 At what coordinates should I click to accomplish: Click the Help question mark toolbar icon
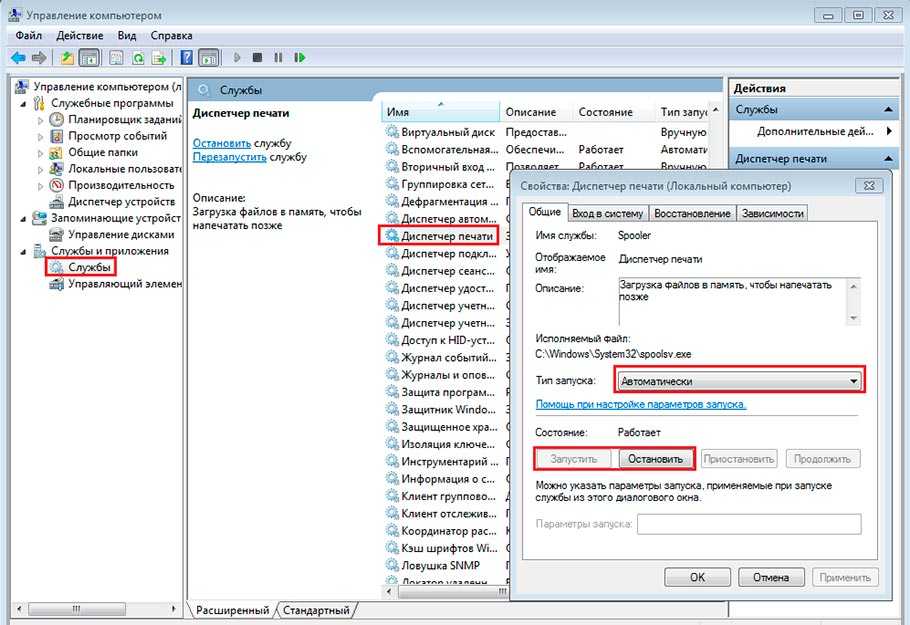click(187, 58)
